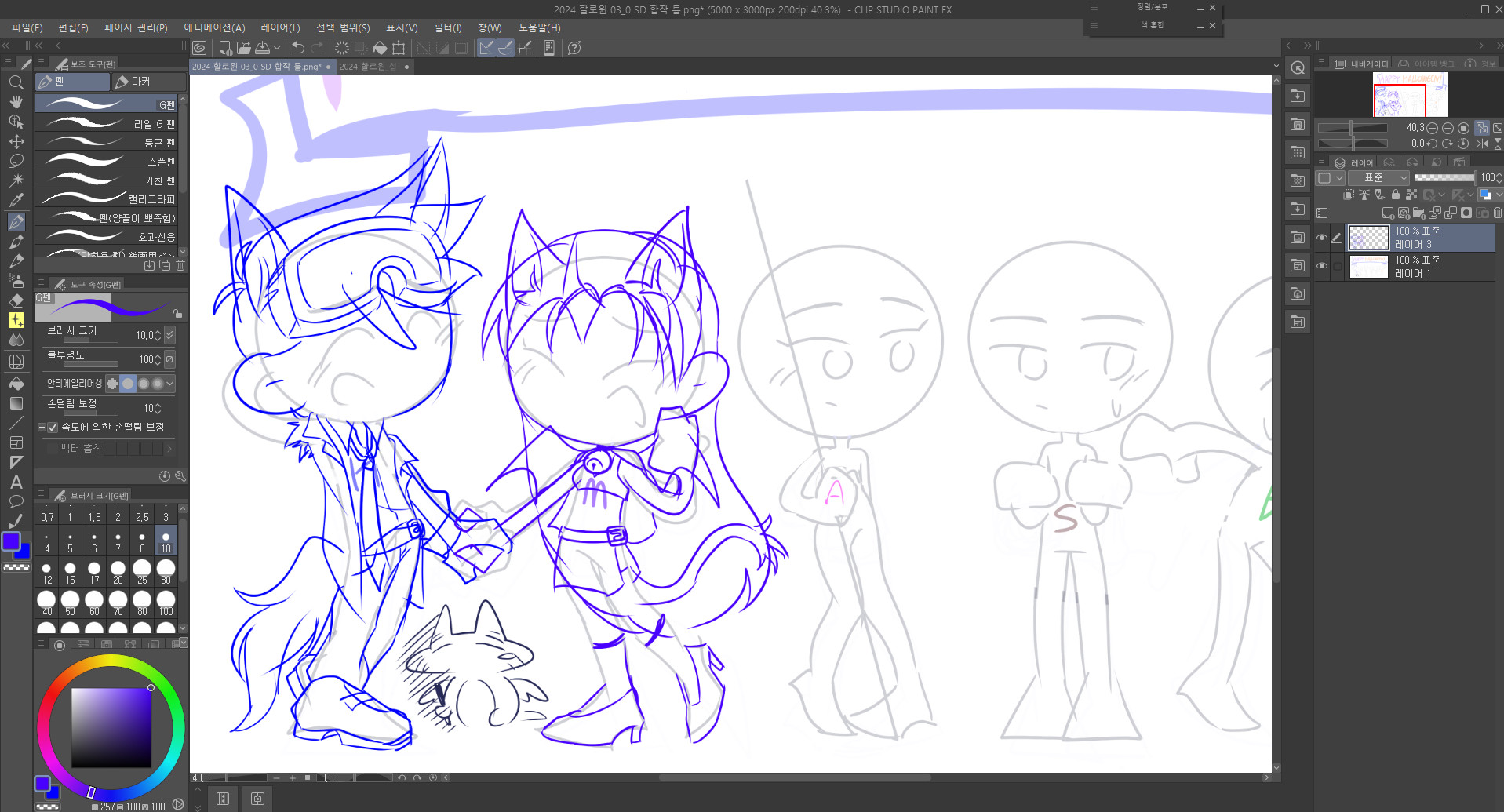Open file via folder icon

click(244, 48)
